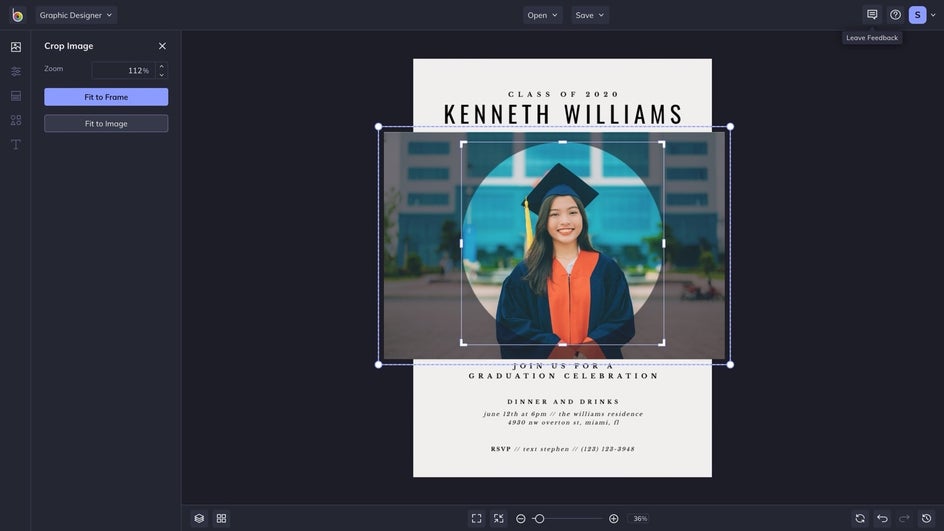This screenshot has height=531, width=944.
Task: Click the Reset rotate arrows icon
Action: pyautogui.click(x=860, y=518)
